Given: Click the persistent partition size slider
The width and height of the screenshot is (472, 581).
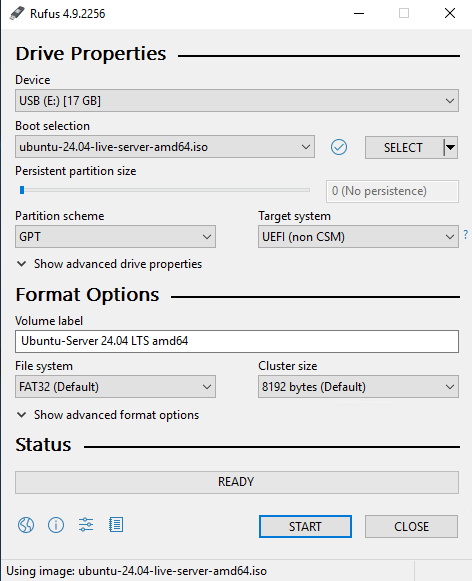Looking at the screenshot, I should pyautogui.click(x=164, y=190).
